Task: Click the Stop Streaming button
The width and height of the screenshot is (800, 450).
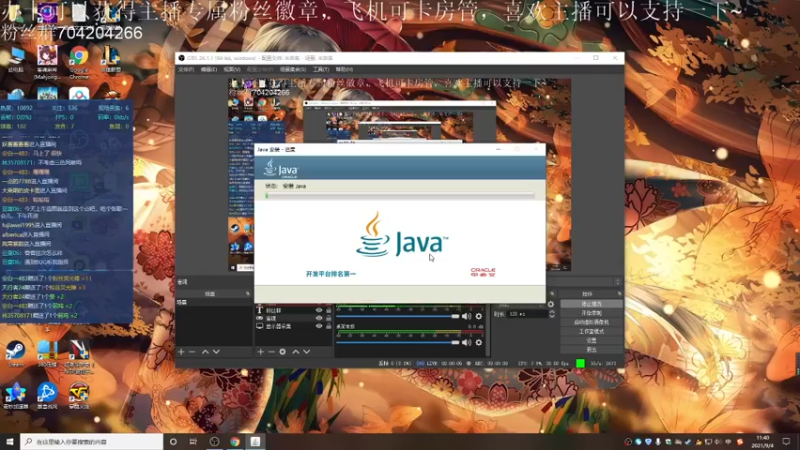Action: click(591, 304)
